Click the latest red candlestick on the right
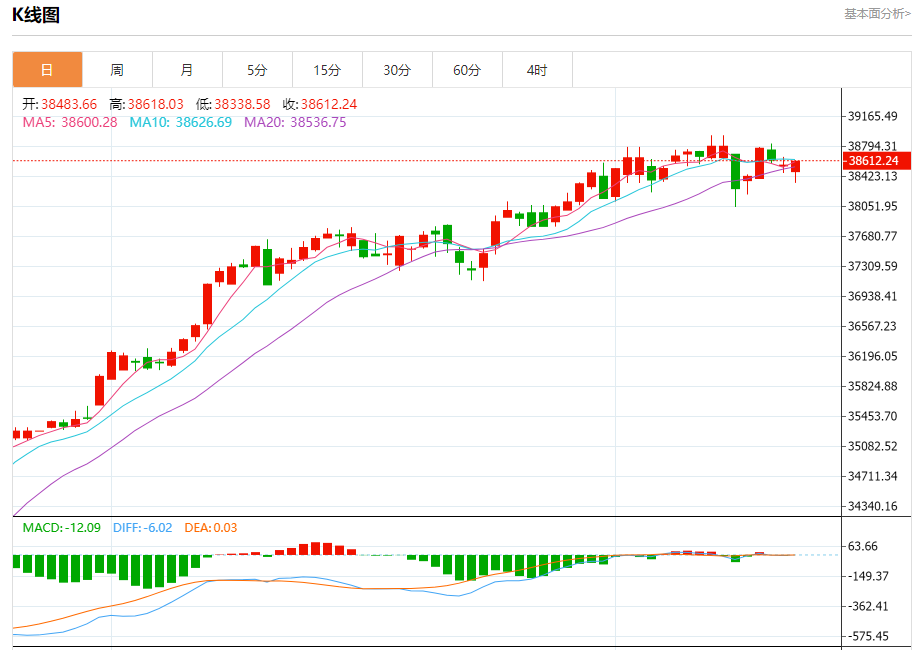The height and width of the screenshot is (650, 917). (795, 166)
